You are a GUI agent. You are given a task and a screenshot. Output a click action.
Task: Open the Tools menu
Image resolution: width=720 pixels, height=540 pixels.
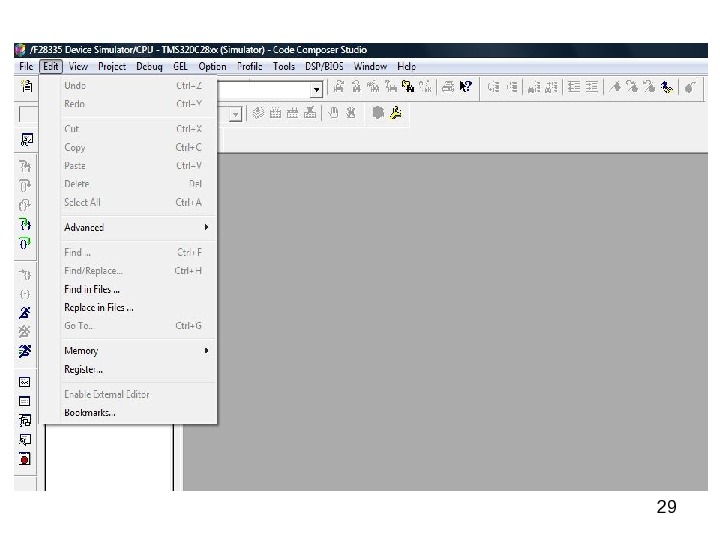pos(284,67)
